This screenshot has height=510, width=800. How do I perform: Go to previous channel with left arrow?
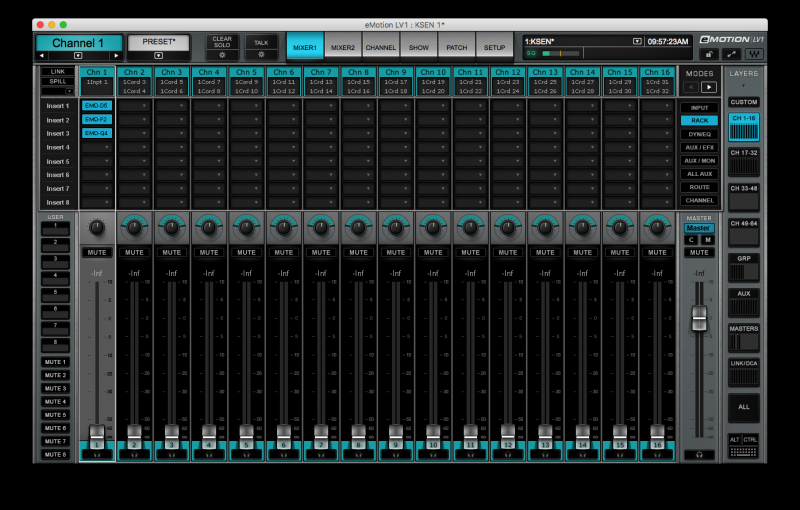[42, 56]
